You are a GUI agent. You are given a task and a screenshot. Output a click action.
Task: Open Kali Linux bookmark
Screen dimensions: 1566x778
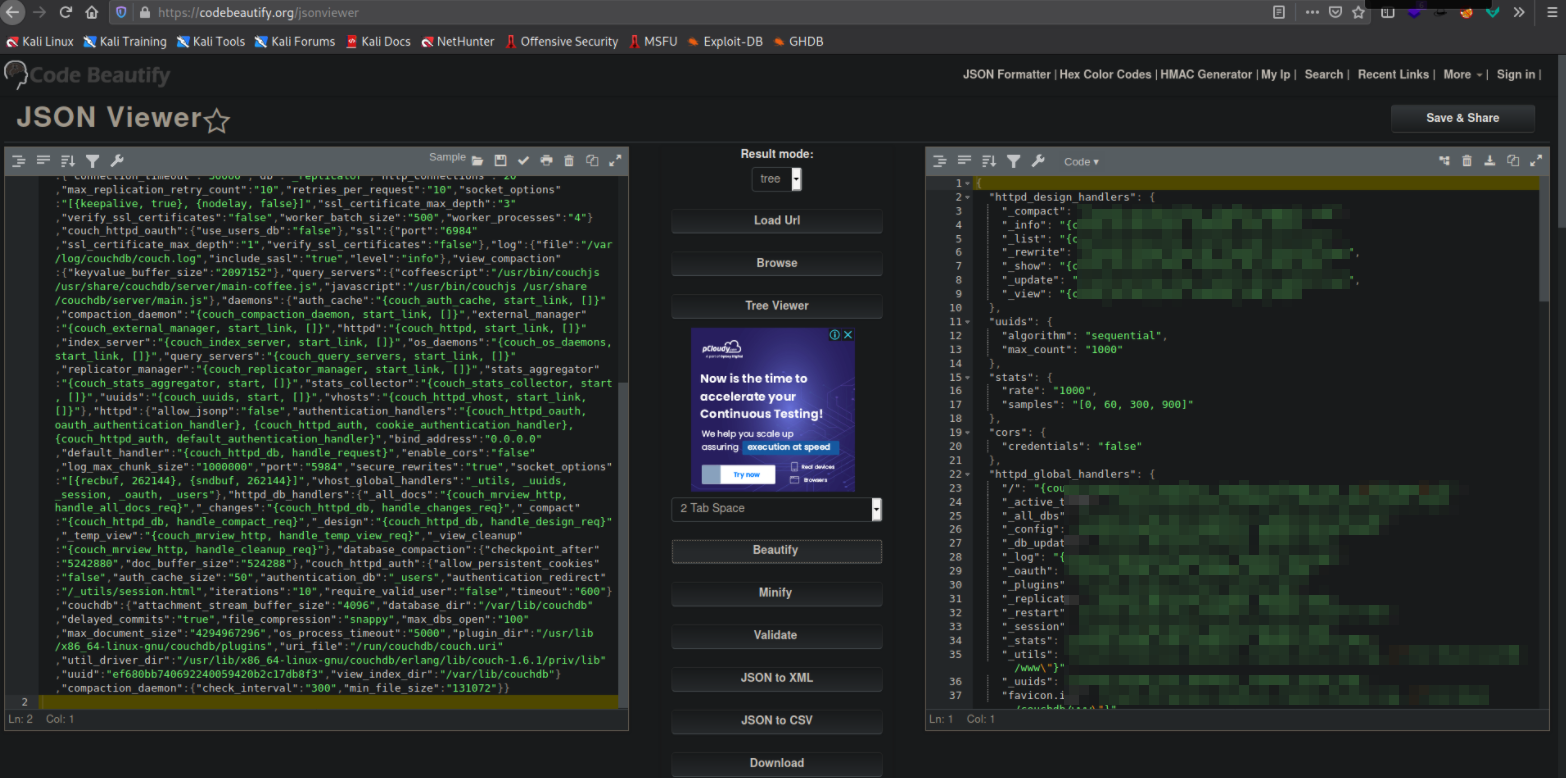click(x=40, y=42)
